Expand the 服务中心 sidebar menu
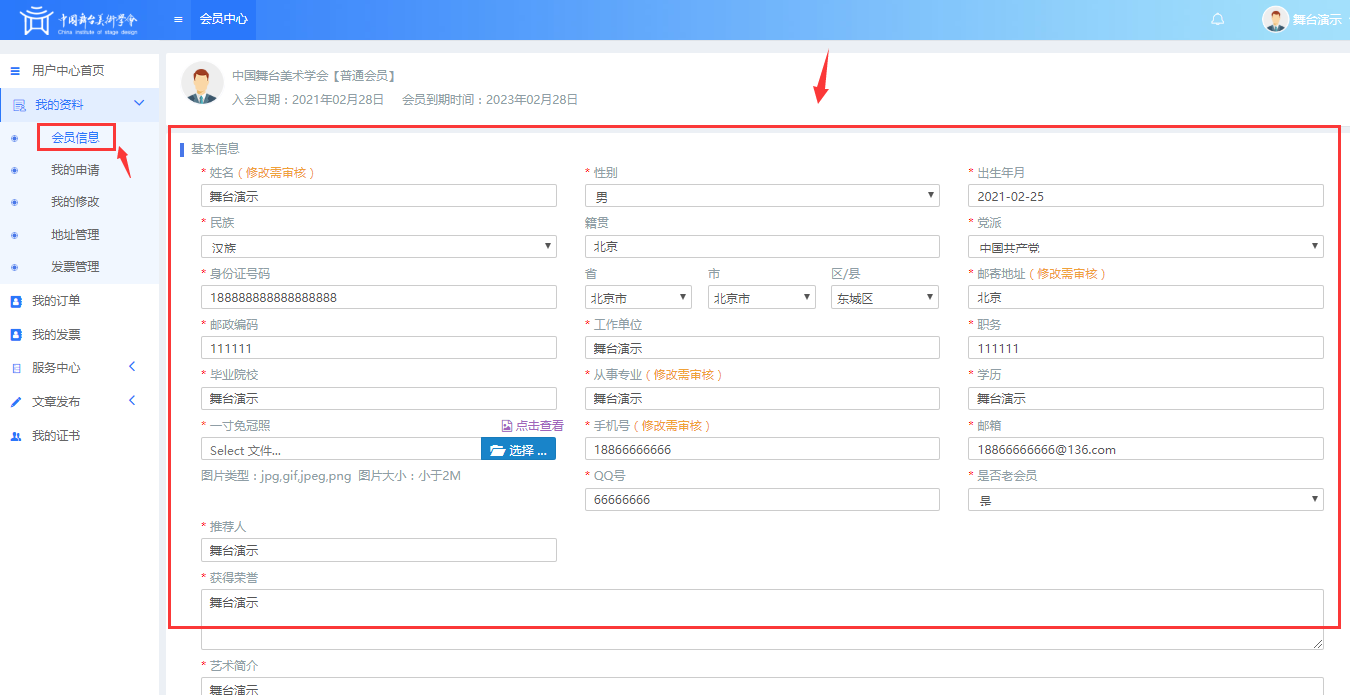 click(x=132, y=368)
